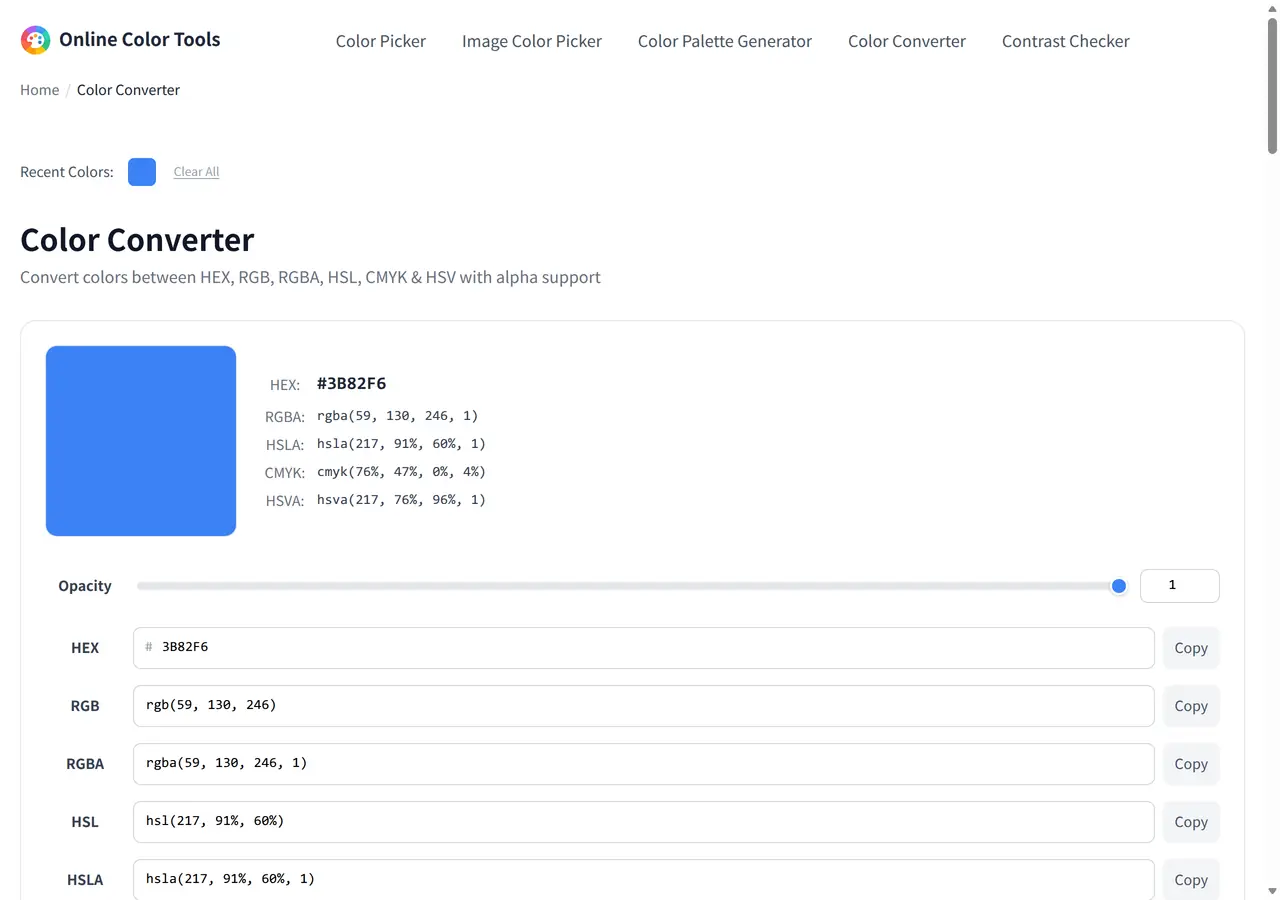Click into the RGB input field
This screenshot has width=1280, height=900.
tap(644, 706)
